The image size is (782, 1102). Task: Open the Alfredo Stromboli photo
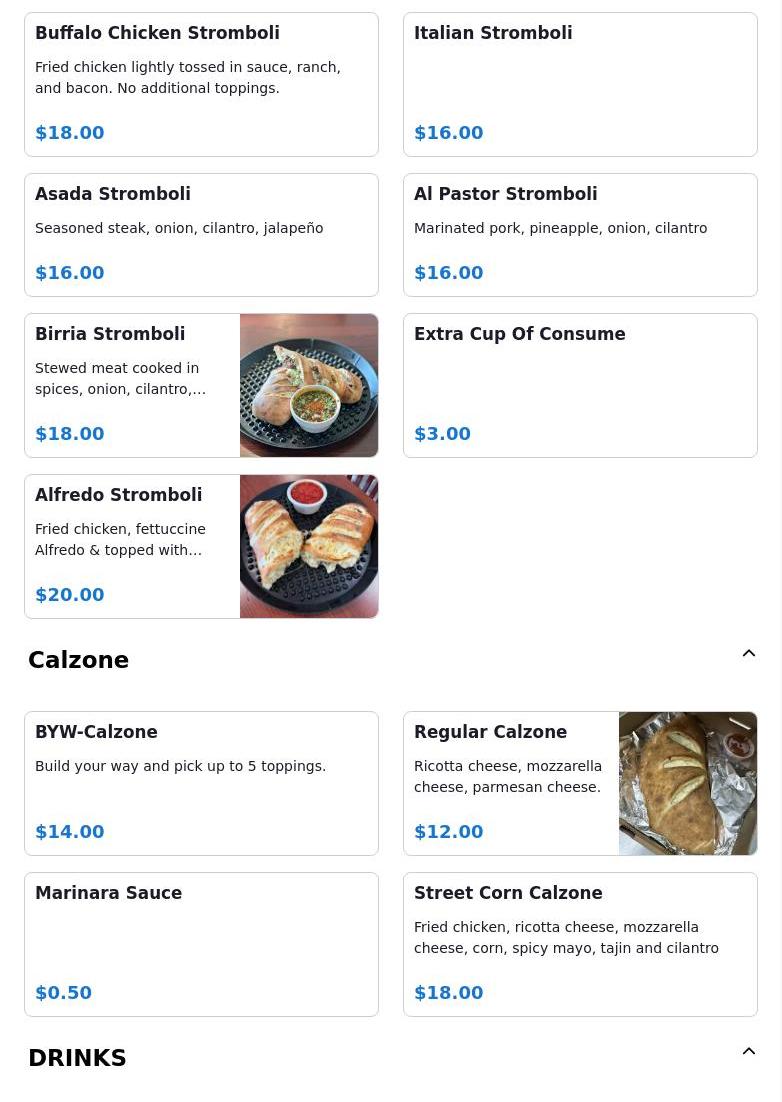pos(309,547)
